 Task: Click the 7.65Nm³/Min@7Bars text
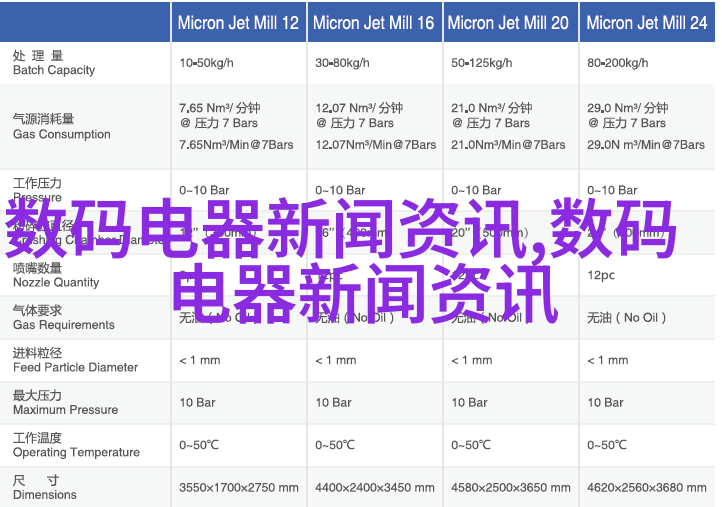point(236,145)
